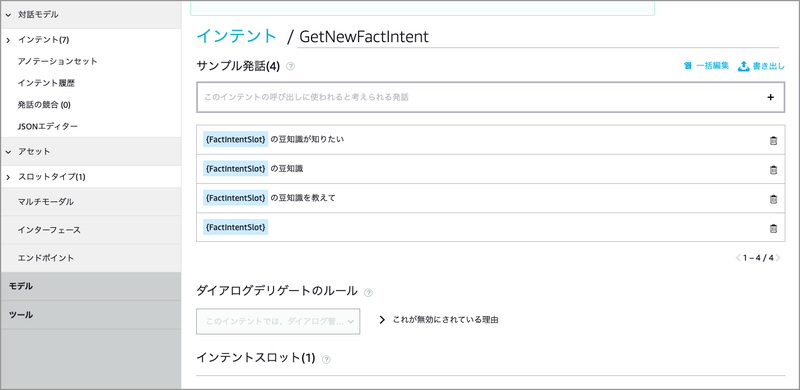
Task: Expand the スロットタイプ(1) tree item
Action: coord(8,177)
